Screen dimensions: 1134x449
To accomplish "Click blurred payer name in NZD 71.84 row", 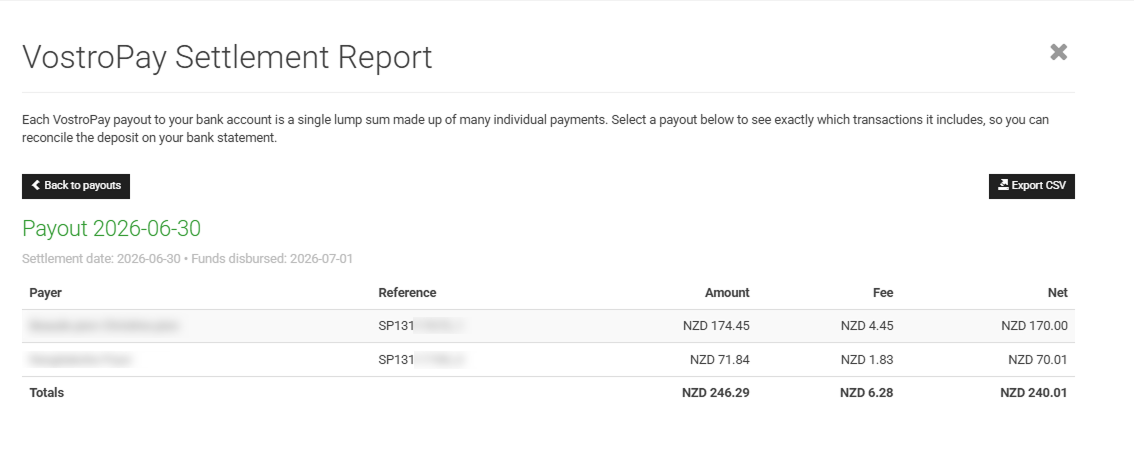I will 80,359.
